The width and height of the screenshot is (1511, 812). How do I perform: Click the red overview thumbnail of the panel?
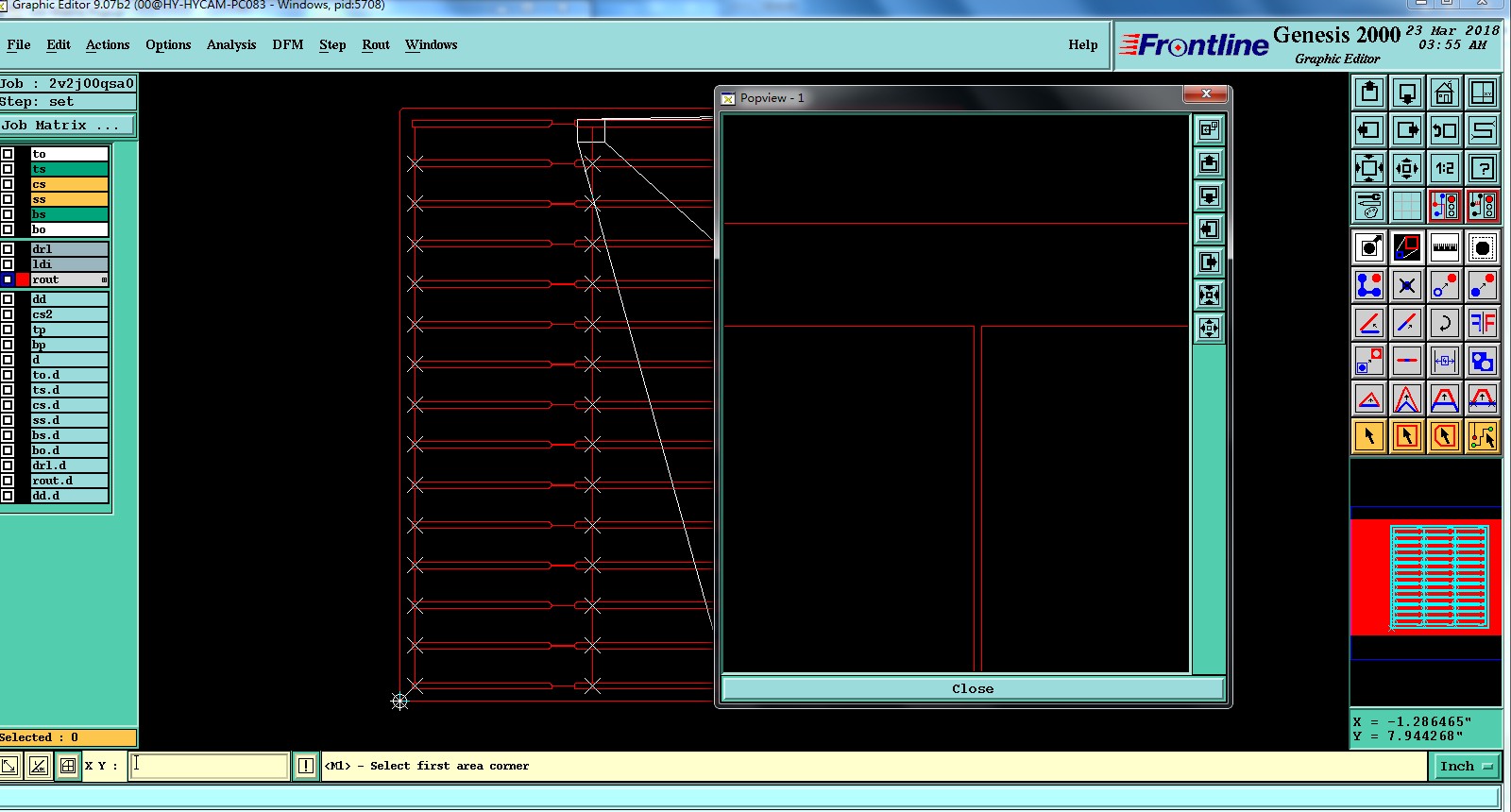coord(1426,577)
